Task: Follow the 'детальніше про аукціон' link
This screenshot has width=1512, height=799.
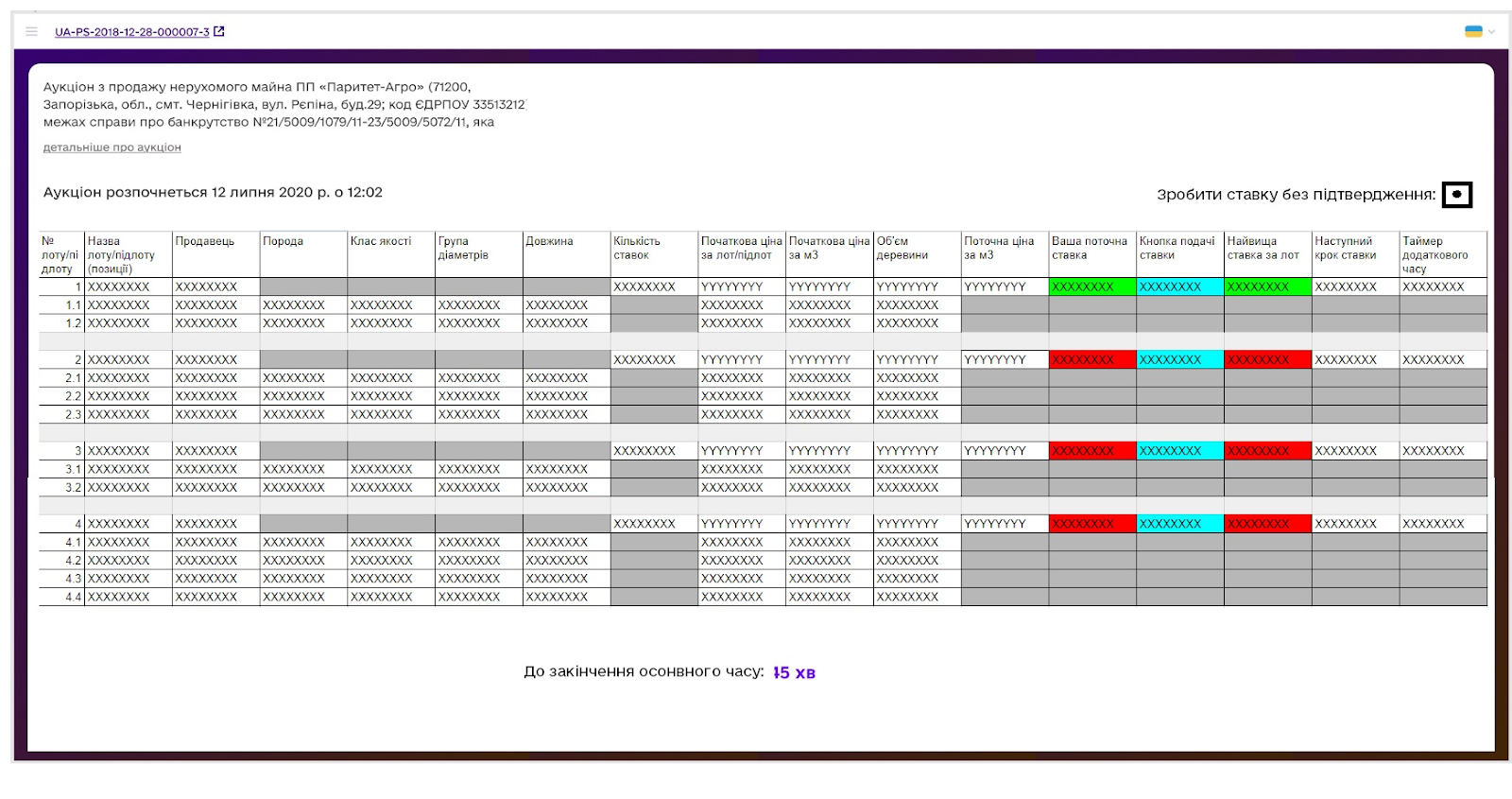Action: [112, 148]
